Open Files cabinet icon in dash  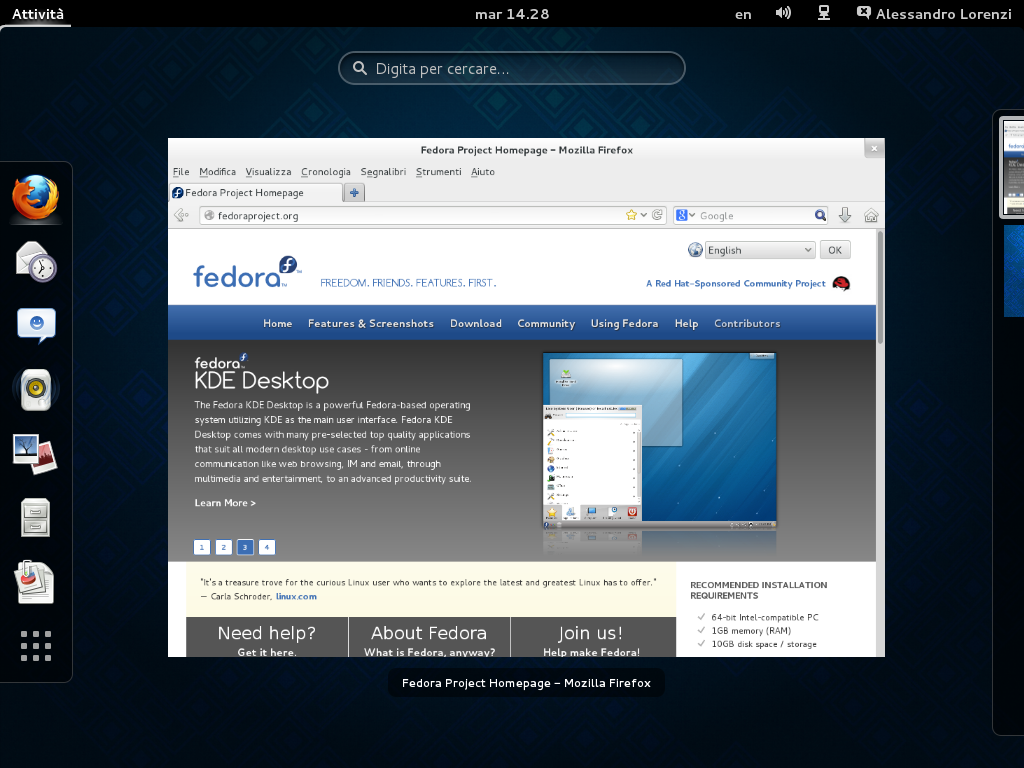[x=35, y=517]
